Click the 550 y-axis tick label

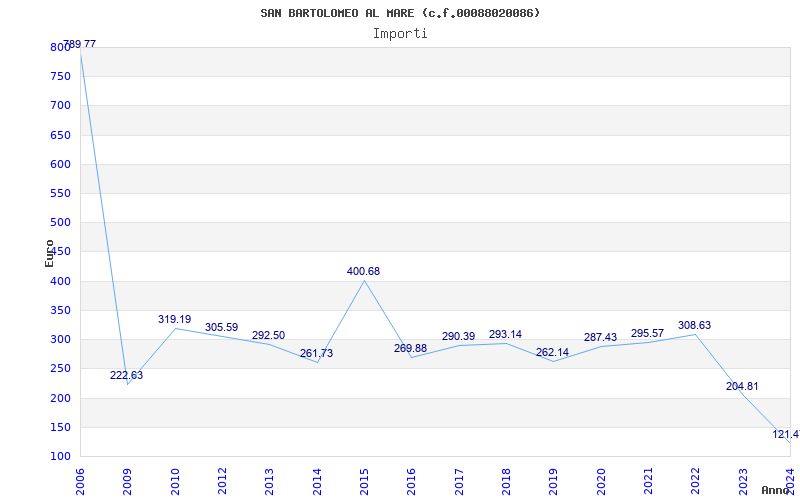tap(60, 193)
